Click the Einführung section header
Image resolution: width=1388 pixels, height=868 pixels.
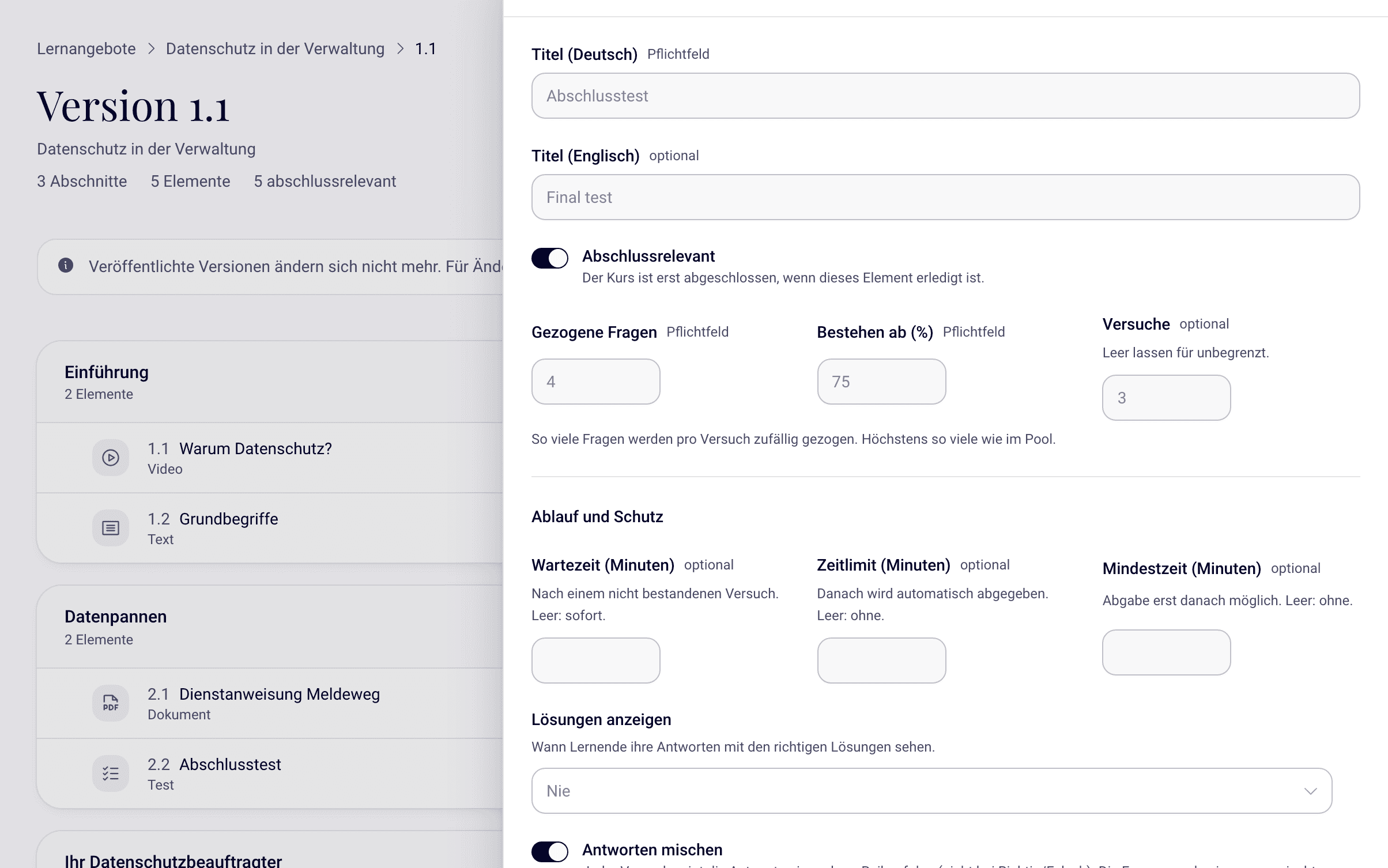click(270, 382)
